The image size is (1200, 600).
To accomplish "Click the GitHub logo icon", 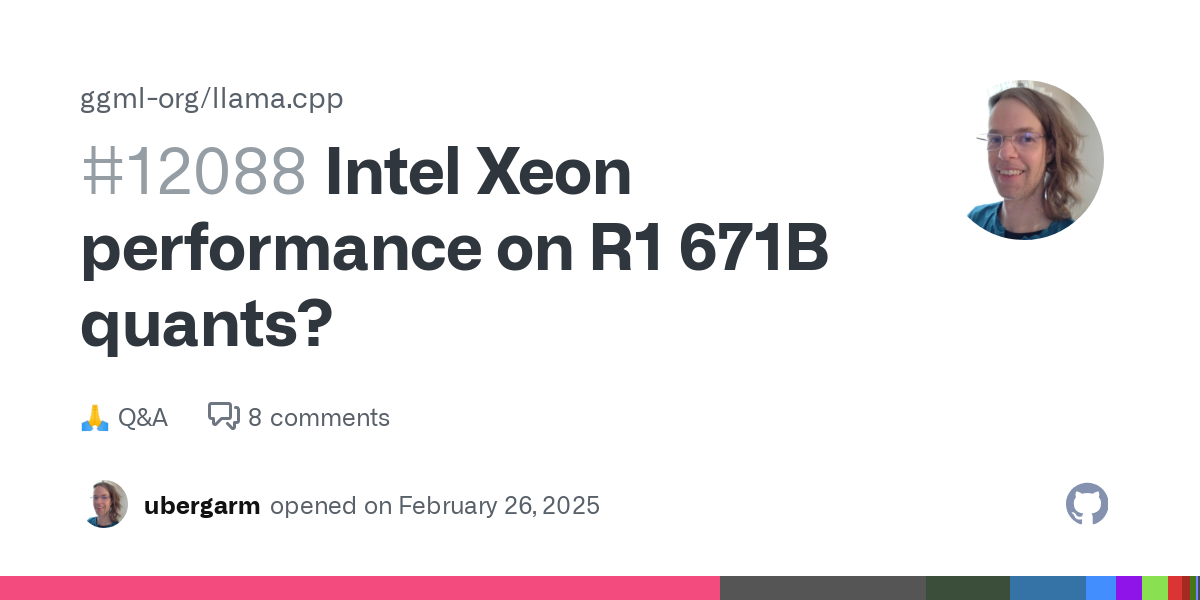I will [x=1087, y=505].
